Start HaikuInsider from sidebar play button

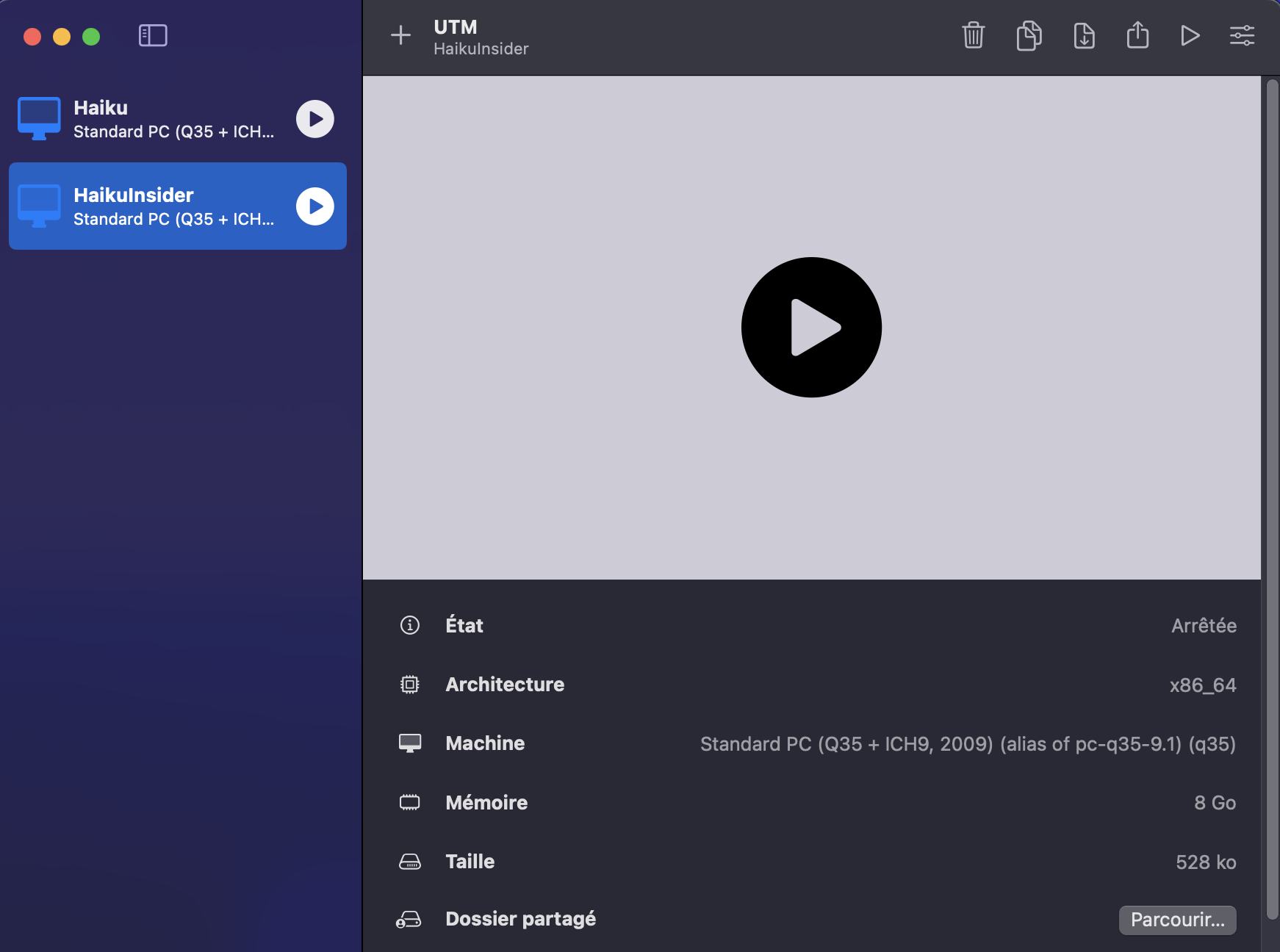[315, 206]
